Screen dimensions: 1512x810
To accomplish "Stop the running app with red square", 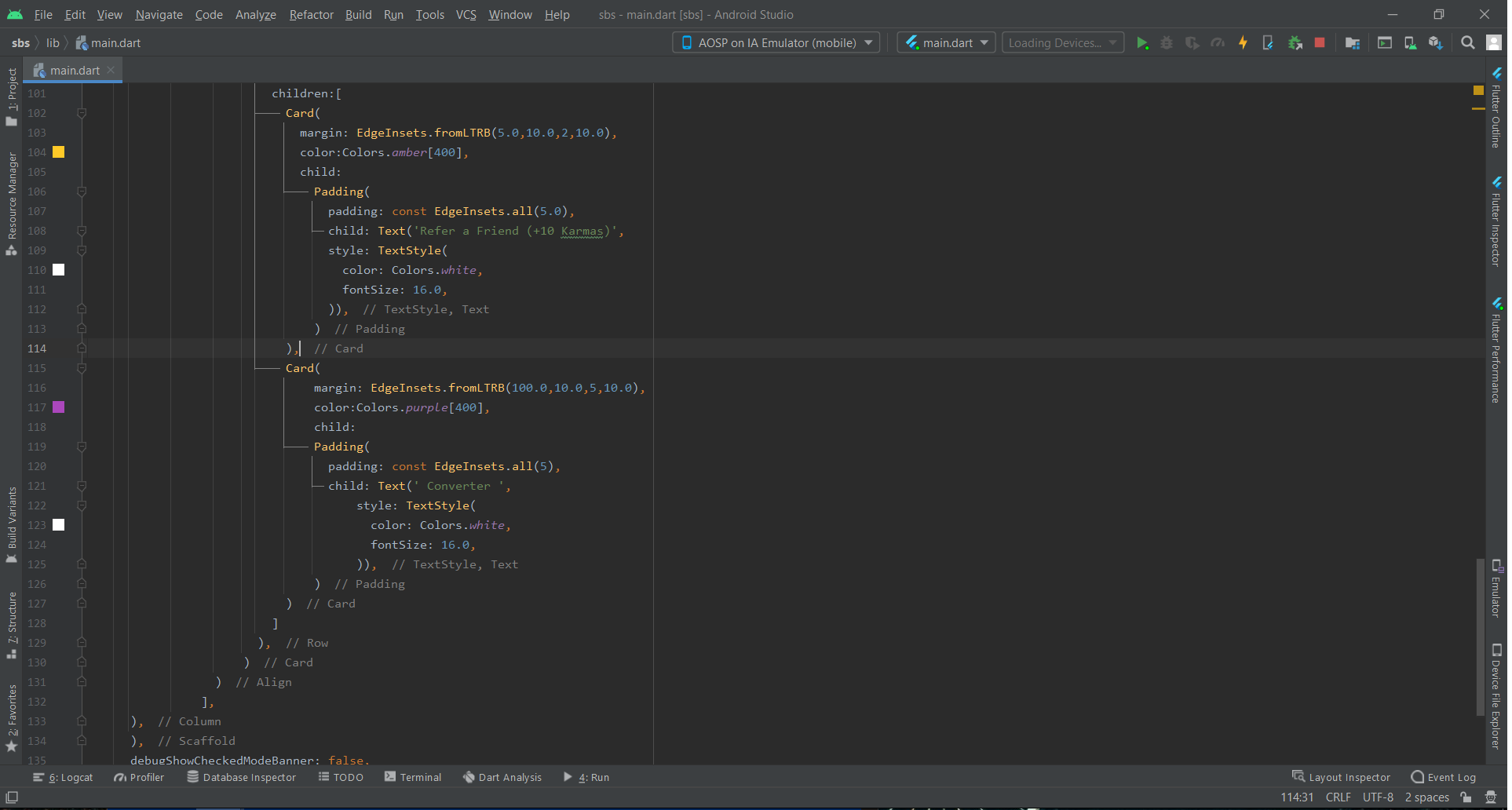I will click(x=1320, y=43).
